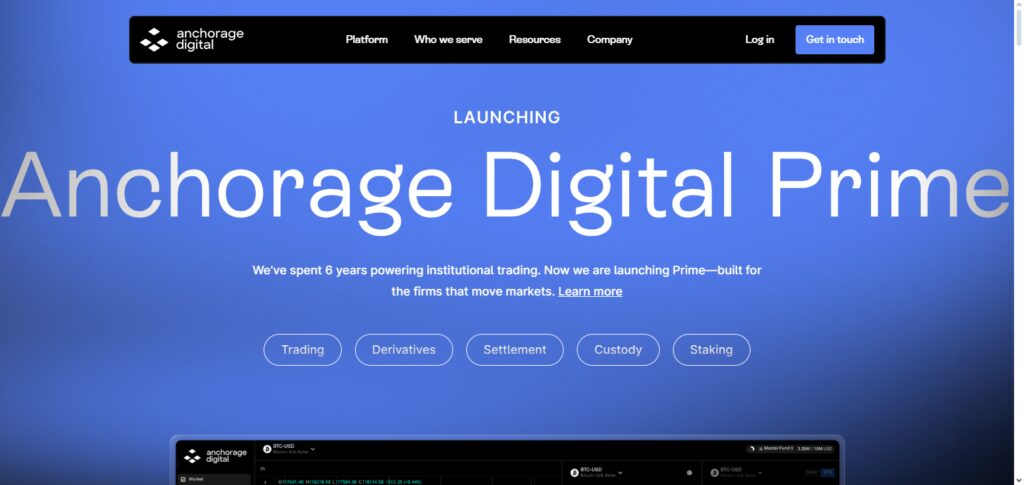Select the Staking pill
The height and width of the screenshot is (485, 1024).
coord(711,350)
